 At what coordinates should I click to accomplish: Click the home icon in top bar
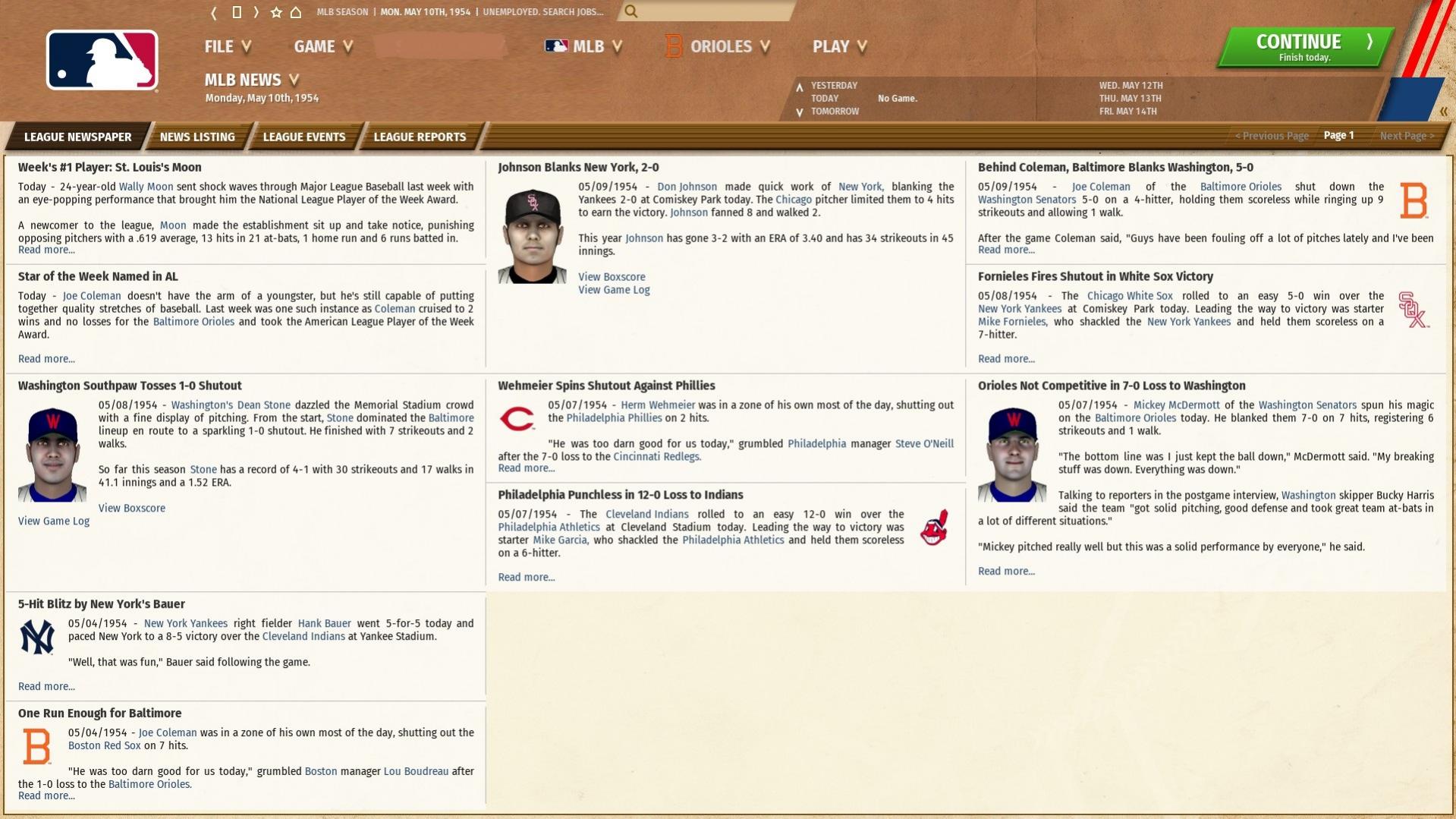pos(296,12)
